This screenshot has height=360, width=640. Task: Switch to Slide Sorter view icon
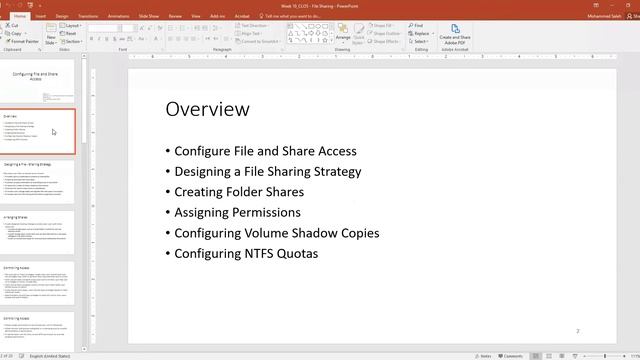coord(549,356)
